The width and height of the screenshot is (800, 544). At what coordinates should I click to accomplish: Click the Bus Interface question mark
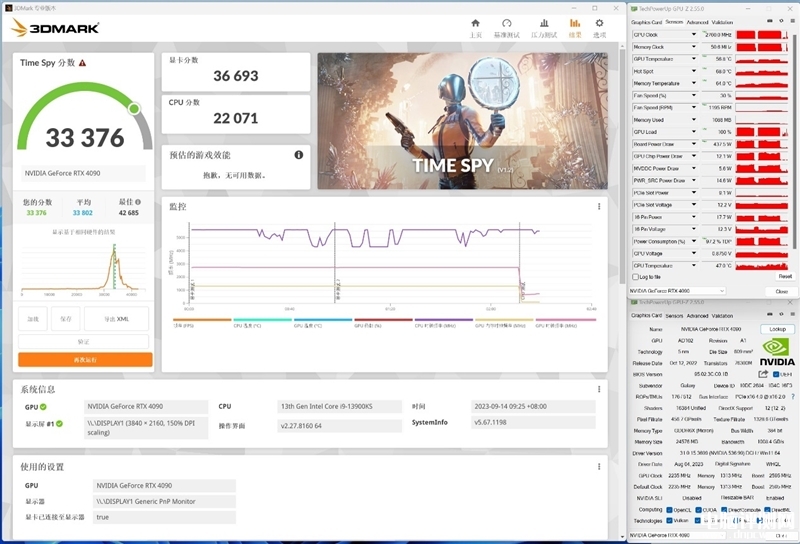[792, 397]
